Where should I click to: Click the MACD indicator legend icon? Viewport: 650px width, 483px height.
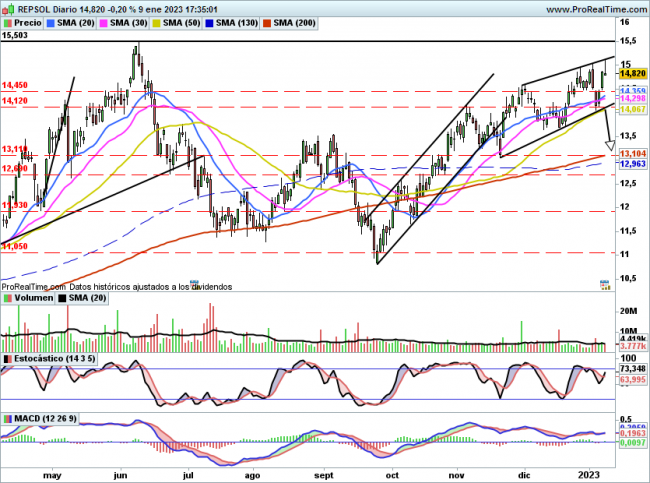tap(7, 417)
